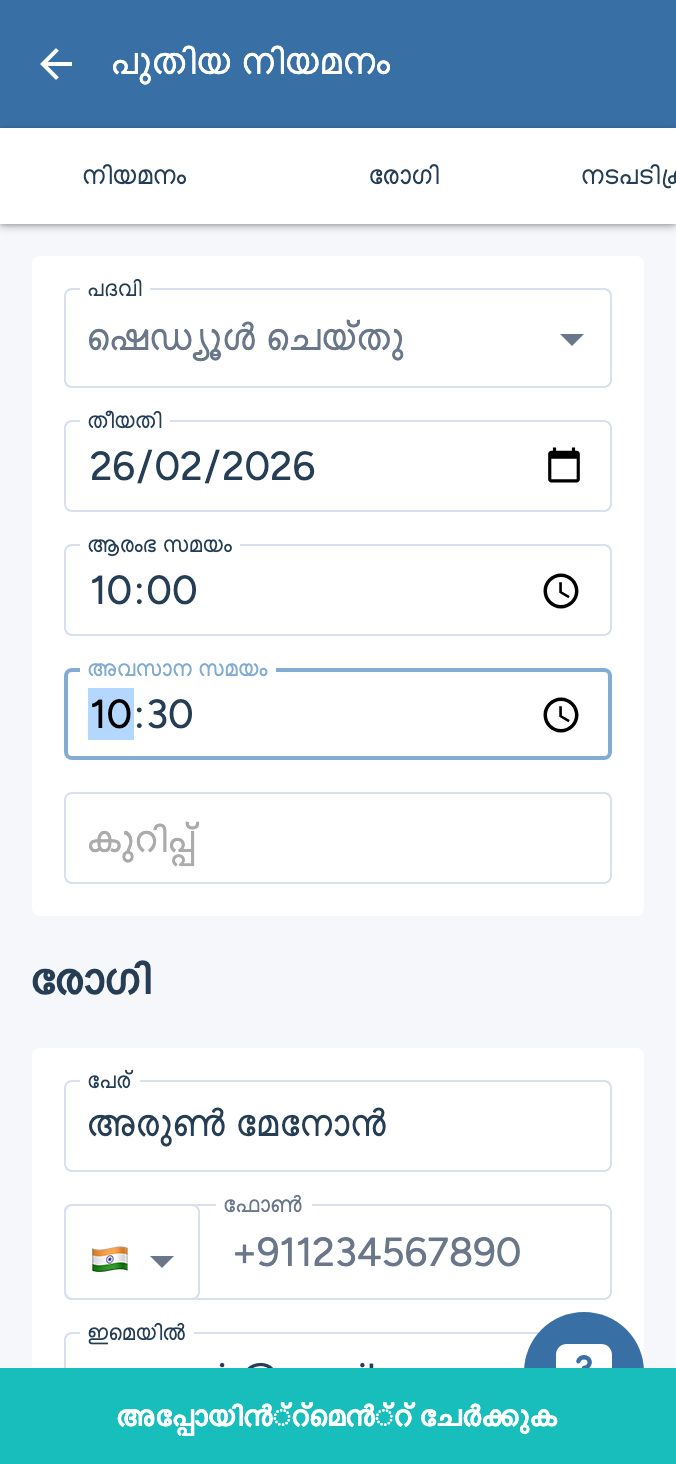Open the calendar picker icon in തീയതി field

(564, 466)
